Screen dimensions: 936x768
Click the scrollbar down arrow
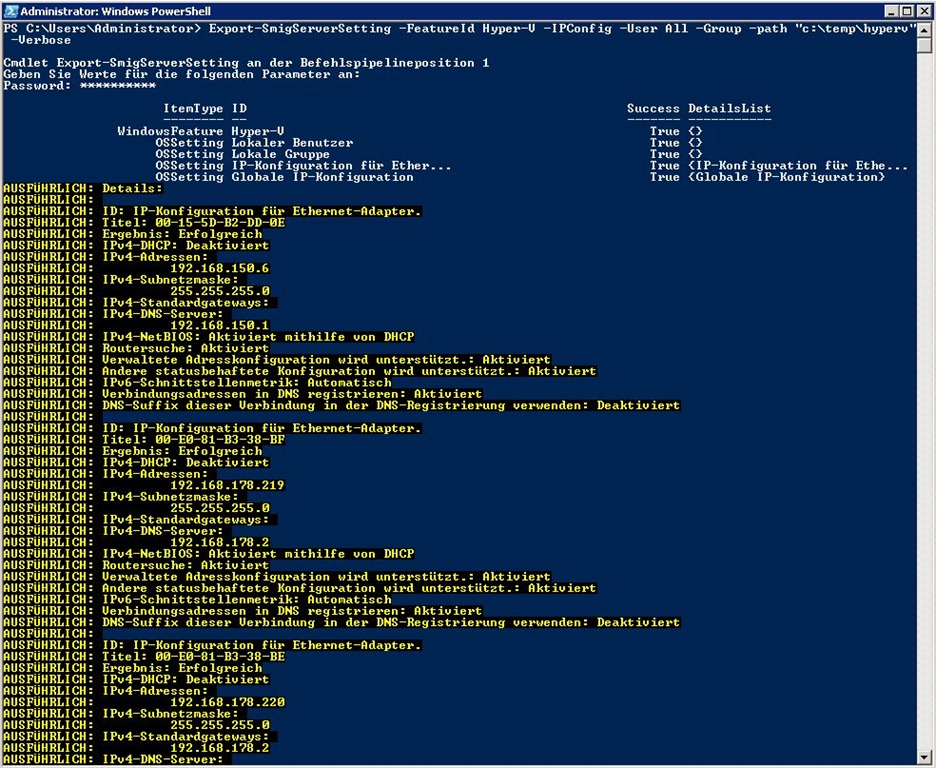(x=925, y=759)
